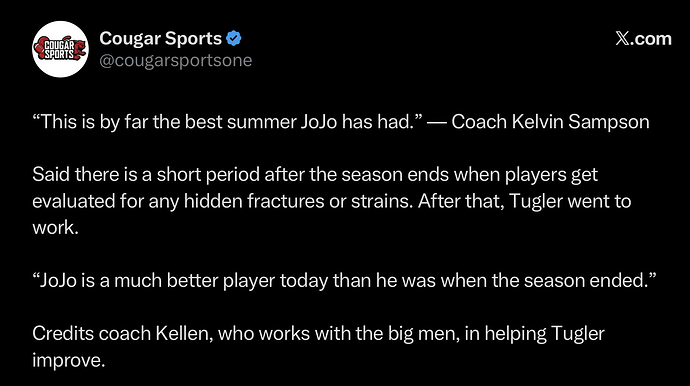Click the word 'work.' ending second paragraph

click(55, 228)
